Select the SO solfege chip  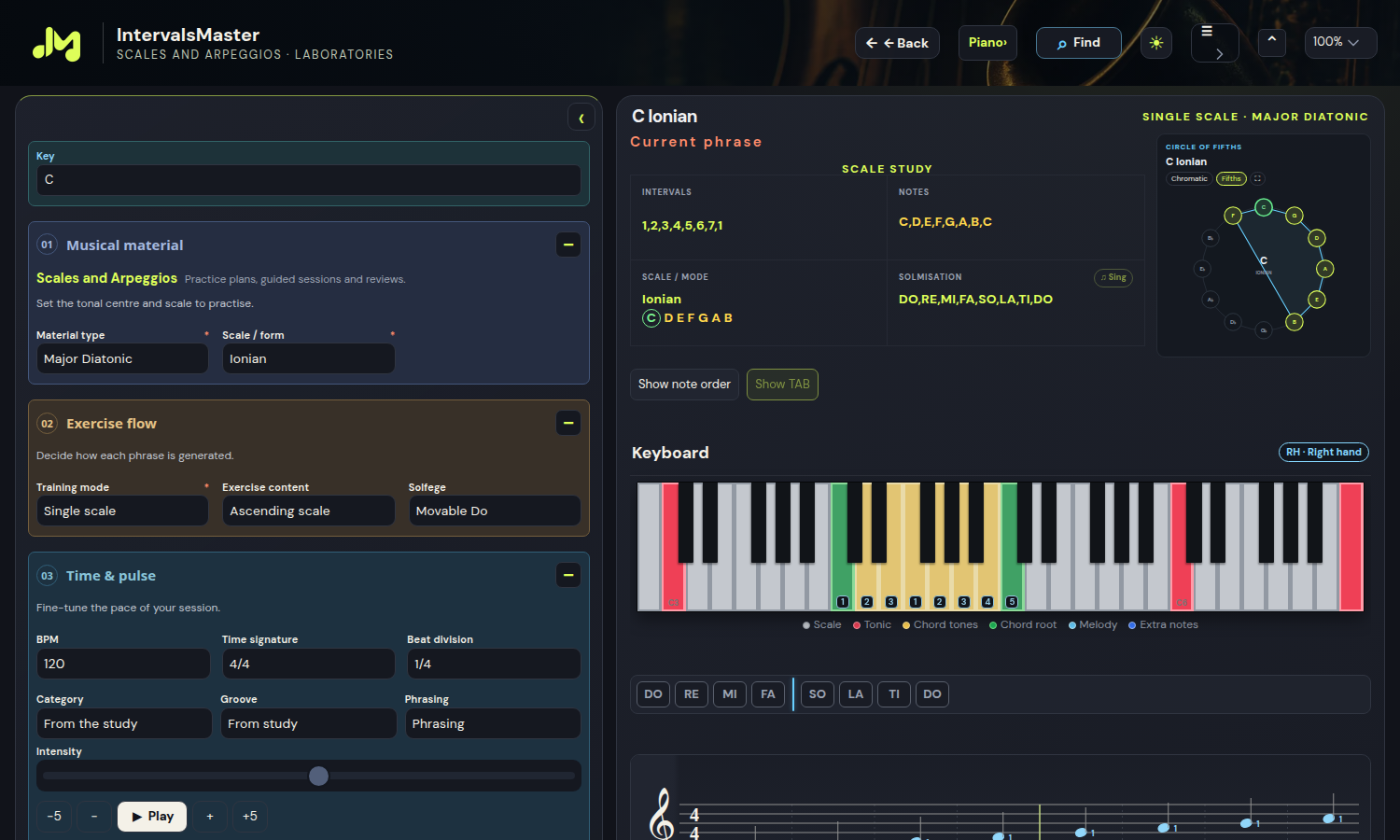tap(818, 694)
